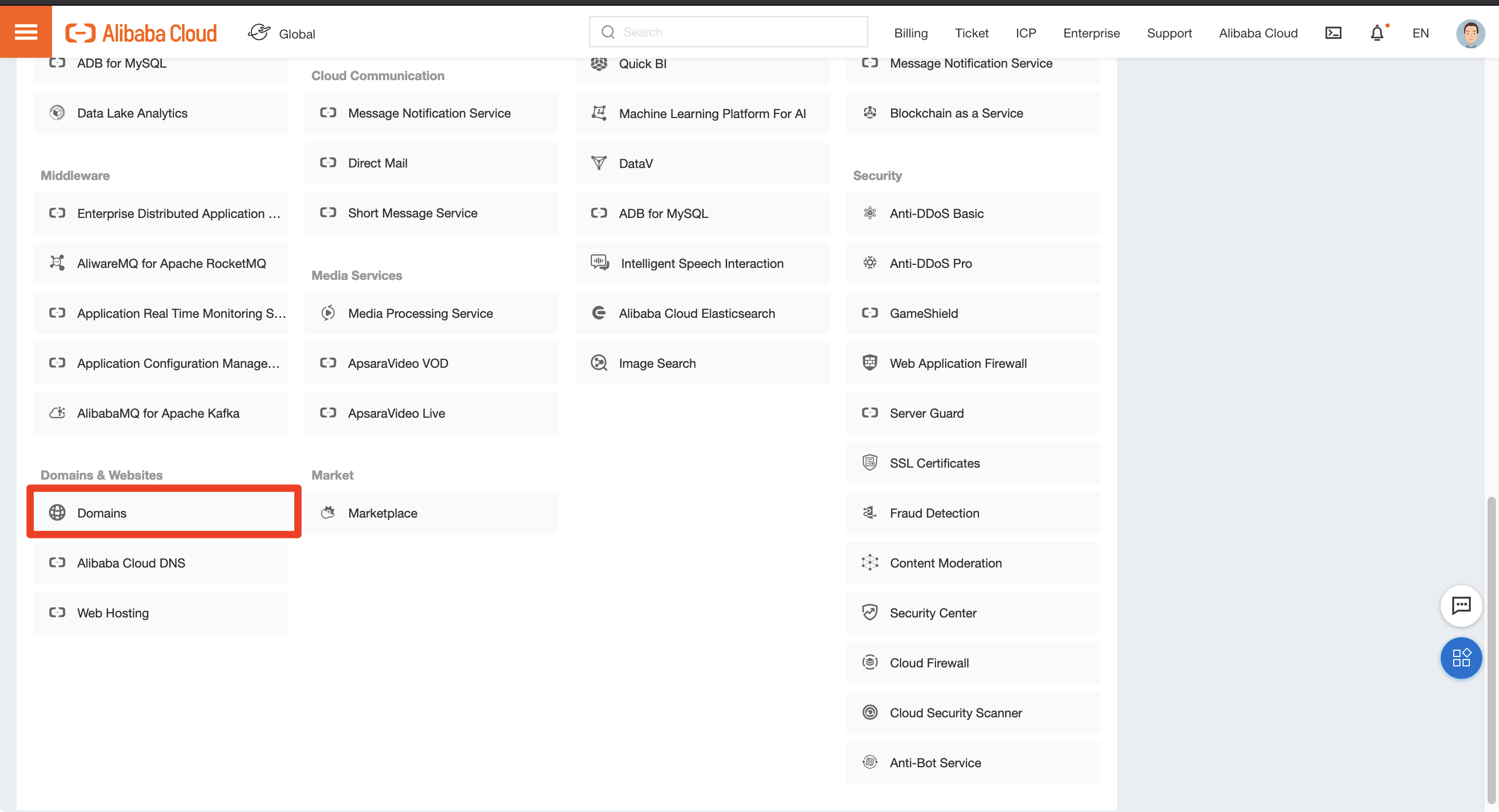The image size is (1499, 812).
Task: Open the Global region selector
Action: click(x=282, y=33)
